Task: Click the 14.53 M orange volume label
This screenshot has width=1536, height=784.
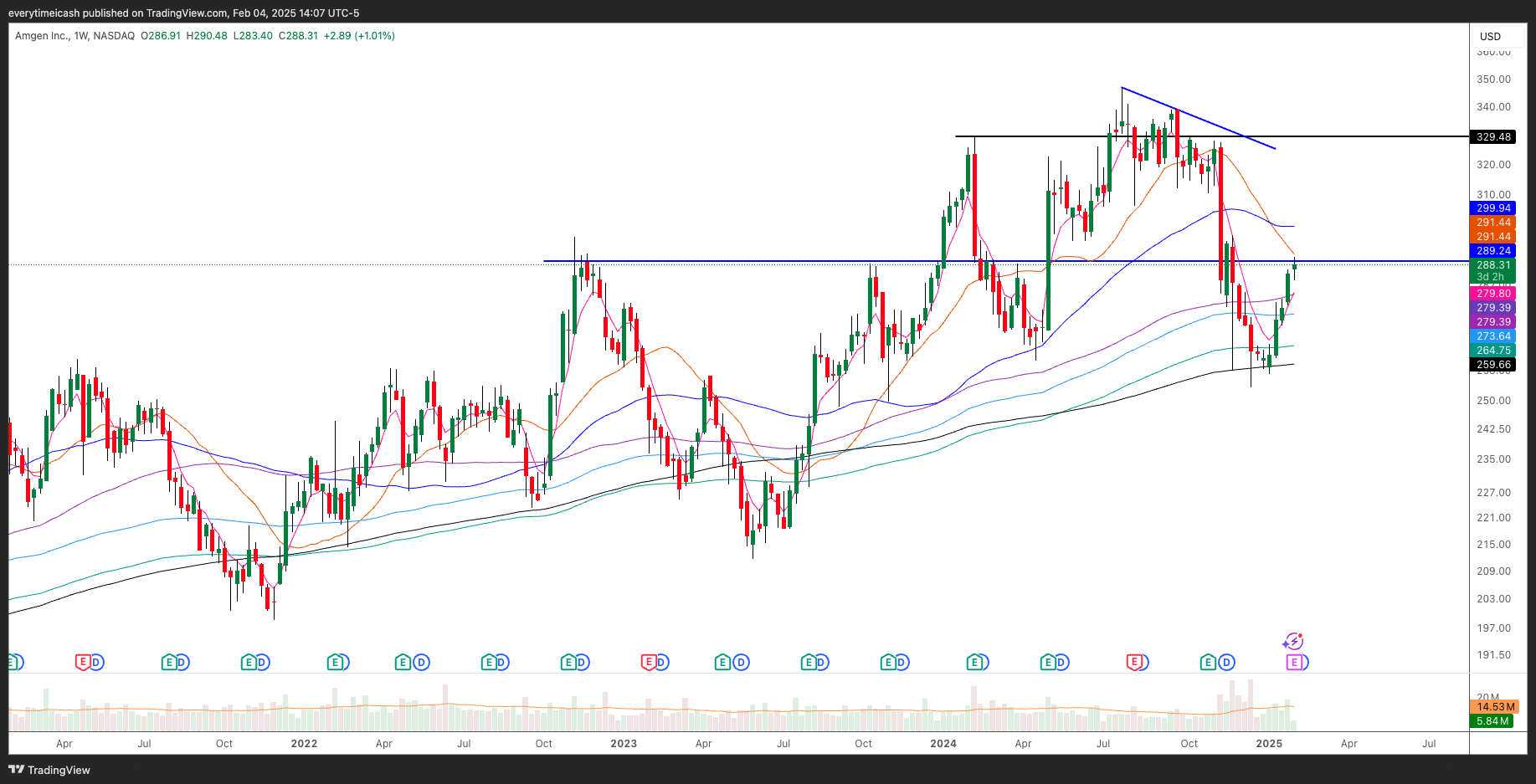Action: (x=1493, y=707)
